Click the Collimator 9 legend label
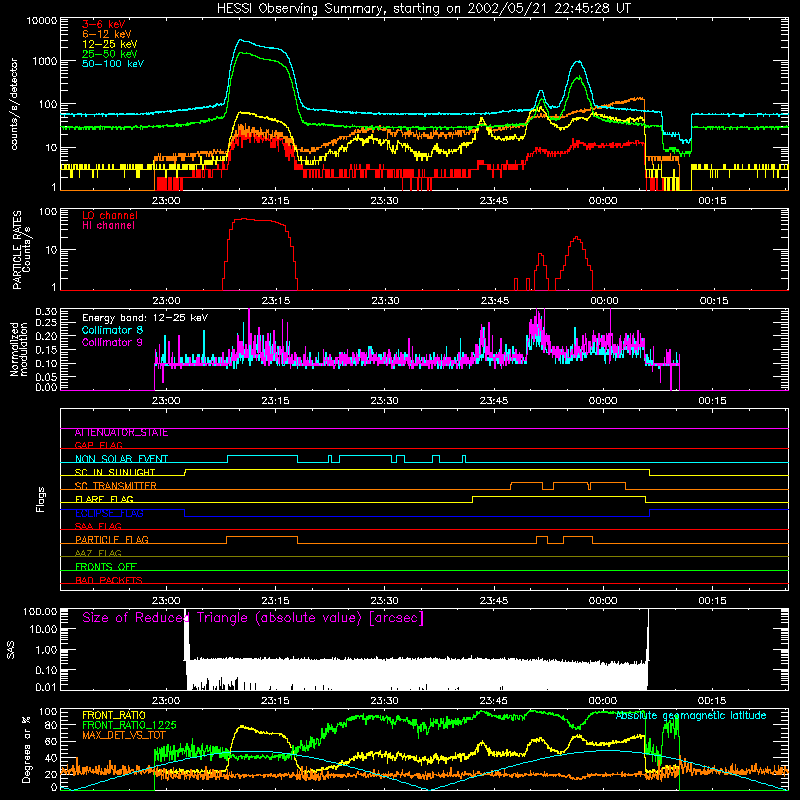Screen dimensions: 800x800 112,342
